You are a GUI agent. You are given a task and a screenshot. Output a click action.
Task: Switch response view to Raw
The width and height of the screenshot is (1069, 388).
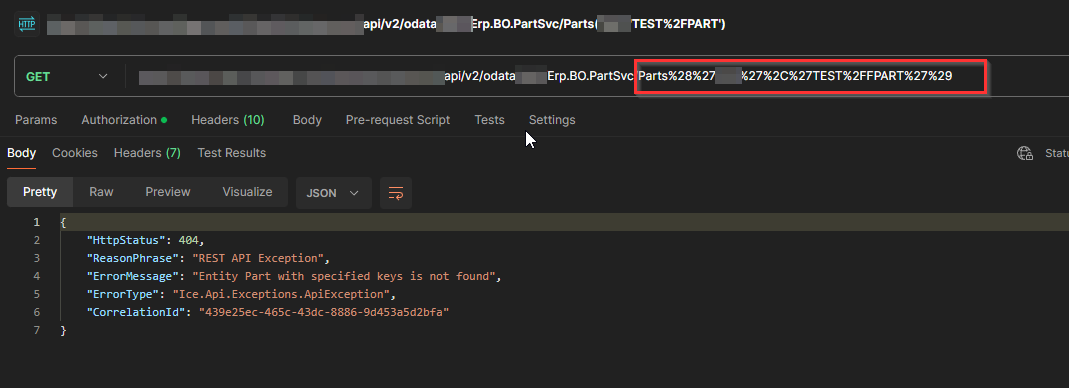(101, 192)
